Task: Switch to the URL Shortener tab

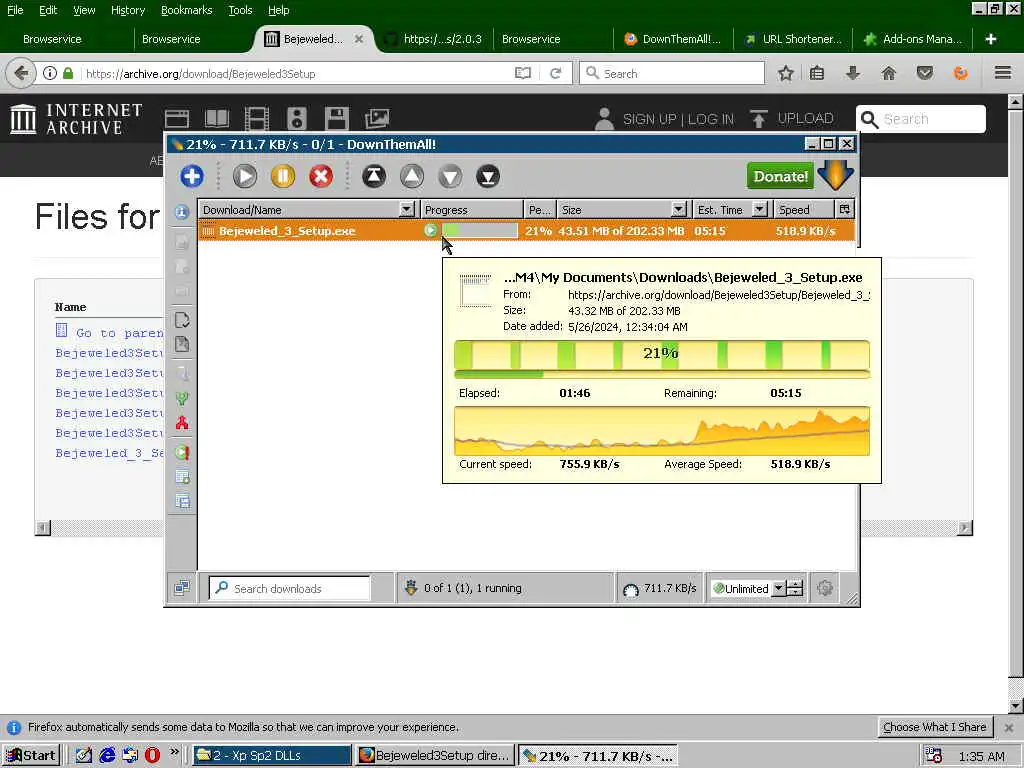Action: [793, 39]
